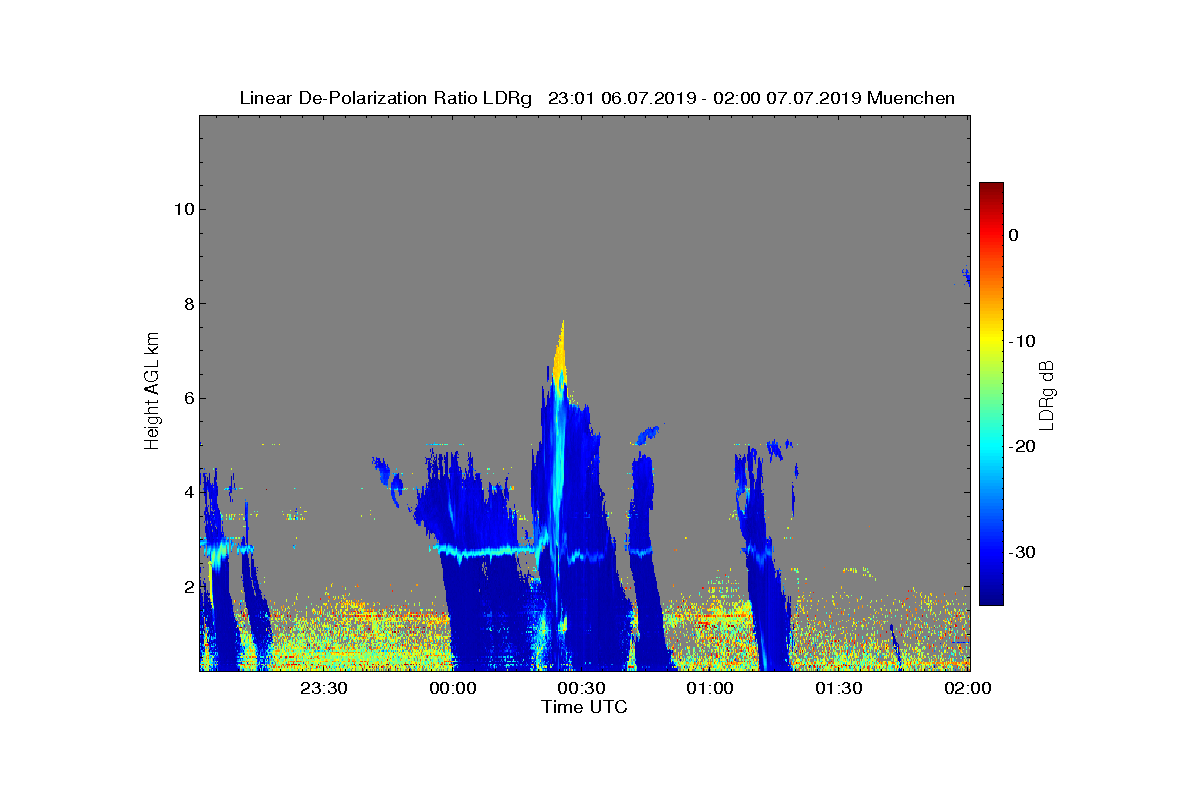
Task: Click the height tick label 8
Action: point(187,304)
